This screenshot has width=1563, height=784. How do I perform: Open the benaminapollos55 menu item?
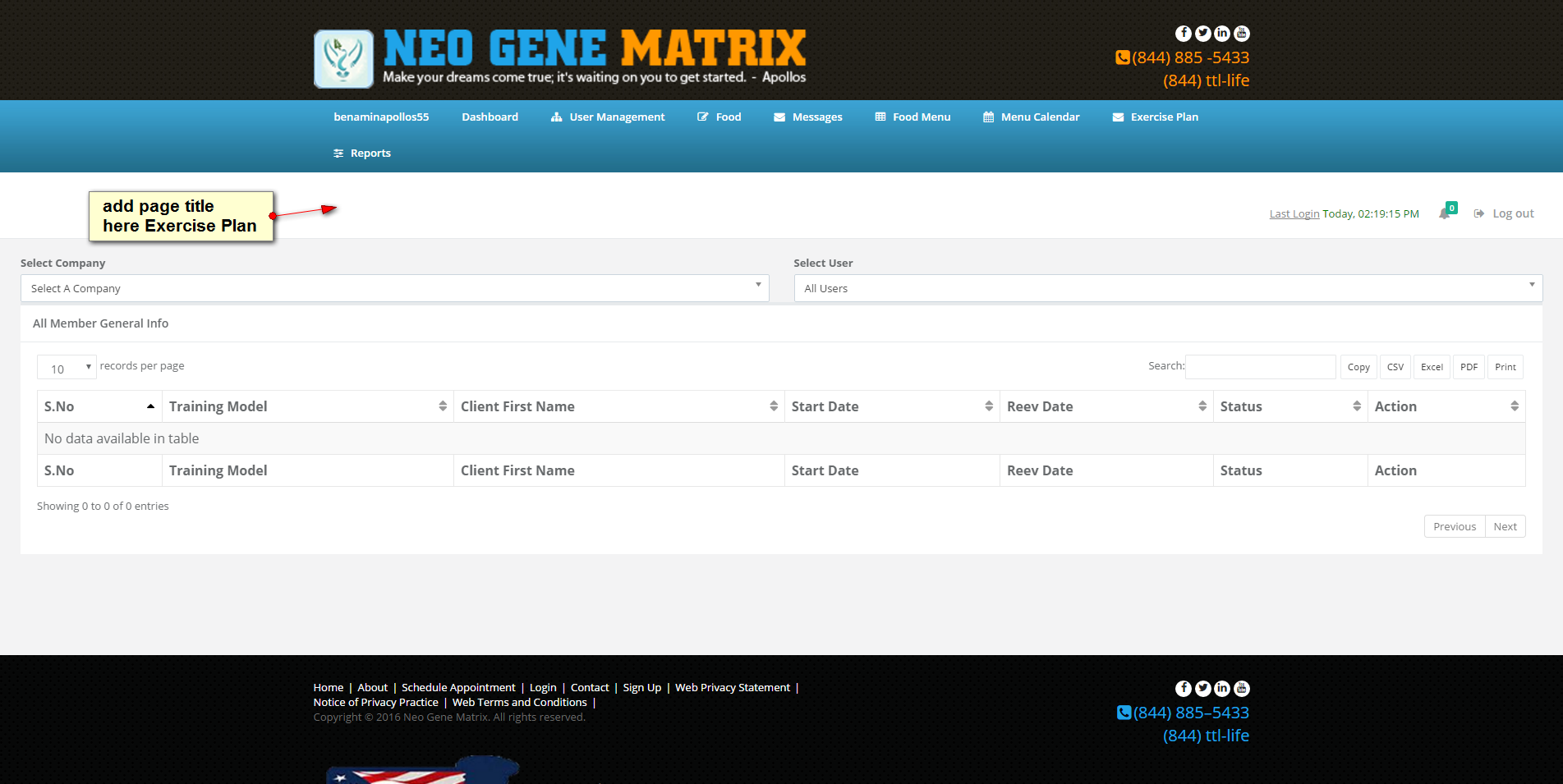(x=381, y=117)
